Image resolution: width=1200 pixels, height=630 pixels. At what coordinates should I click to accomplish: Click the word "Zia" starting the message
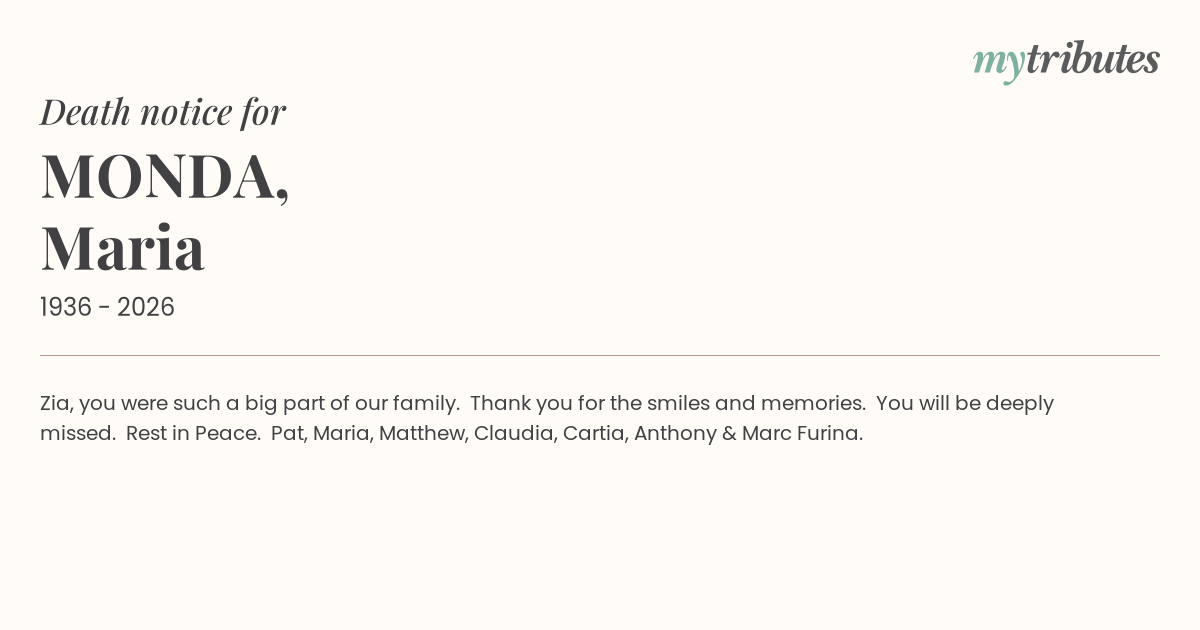[55, 403]
